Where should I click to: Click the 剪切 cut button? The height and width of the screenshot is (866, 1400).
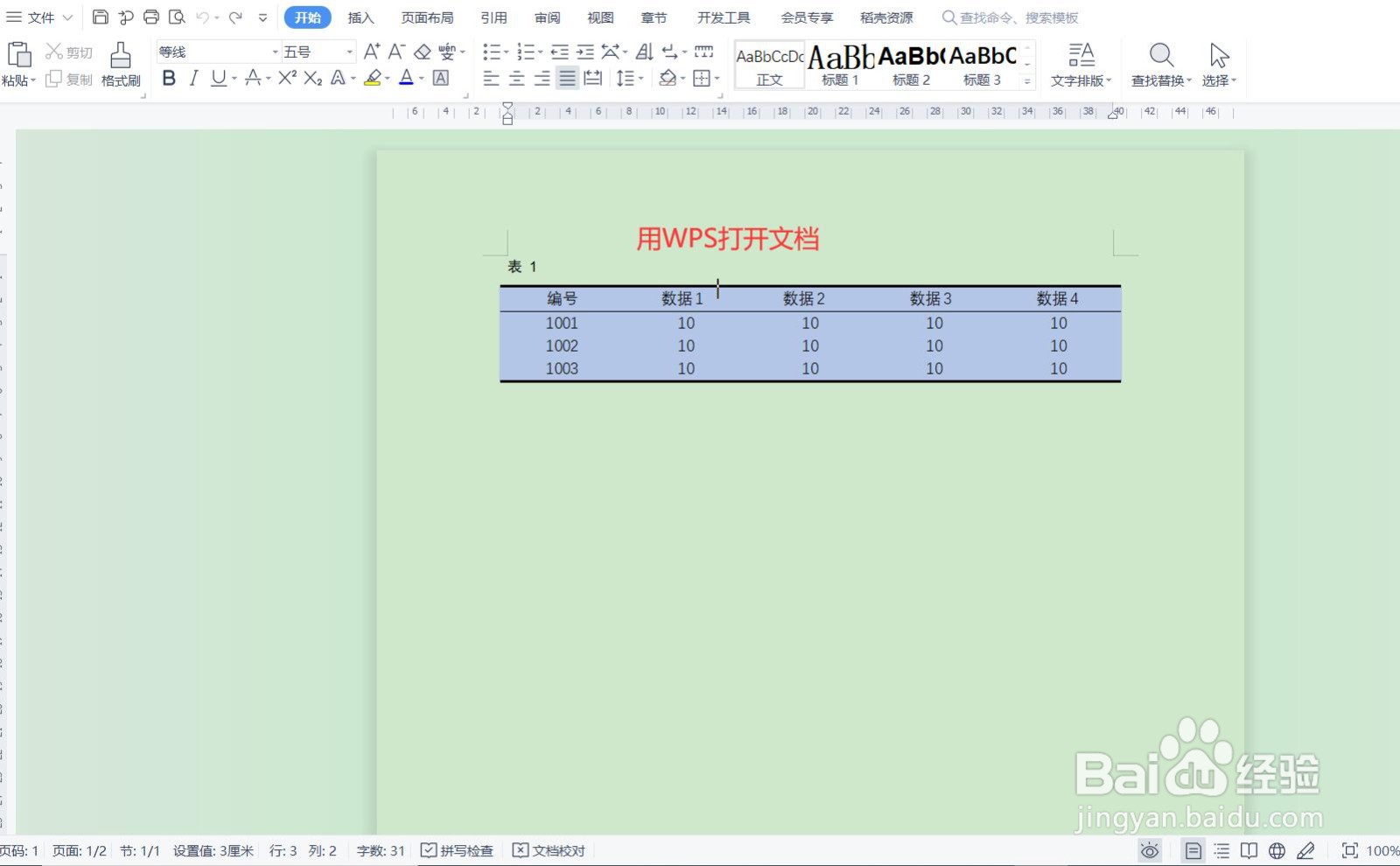(69, 52)
